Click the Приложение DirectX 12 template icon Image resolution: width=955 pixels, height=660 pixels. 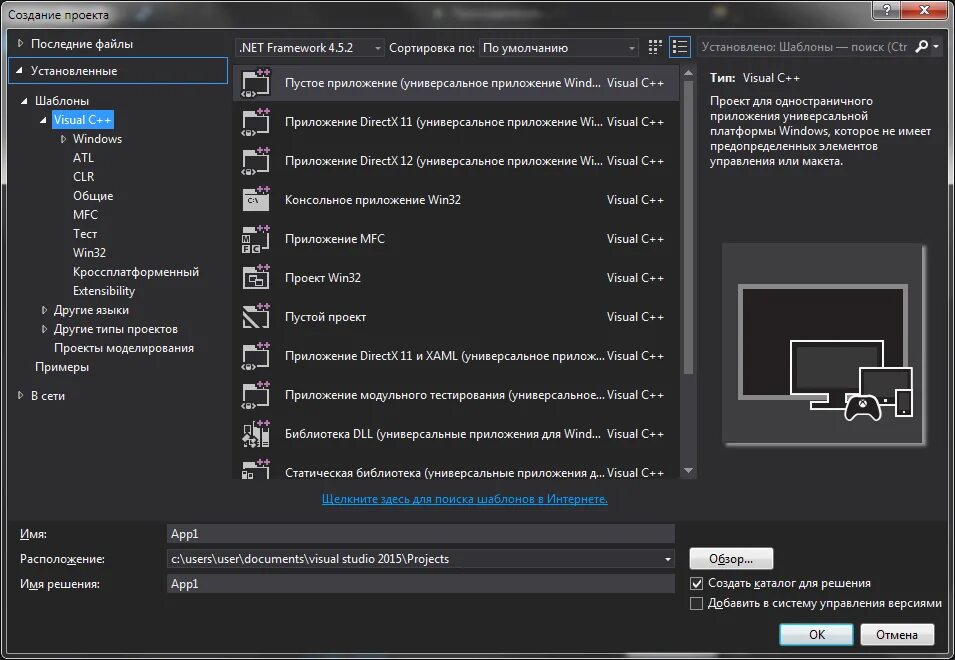click(256, 161)
